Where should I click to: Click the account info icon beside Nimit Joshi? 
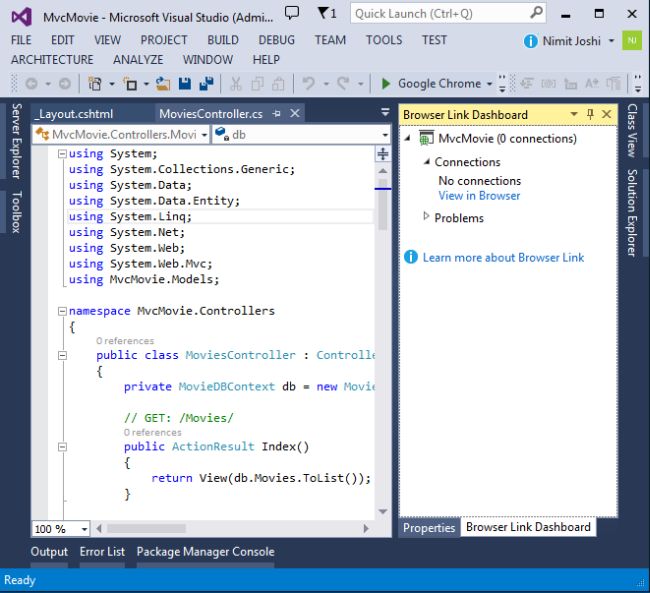tap(530, 41)
